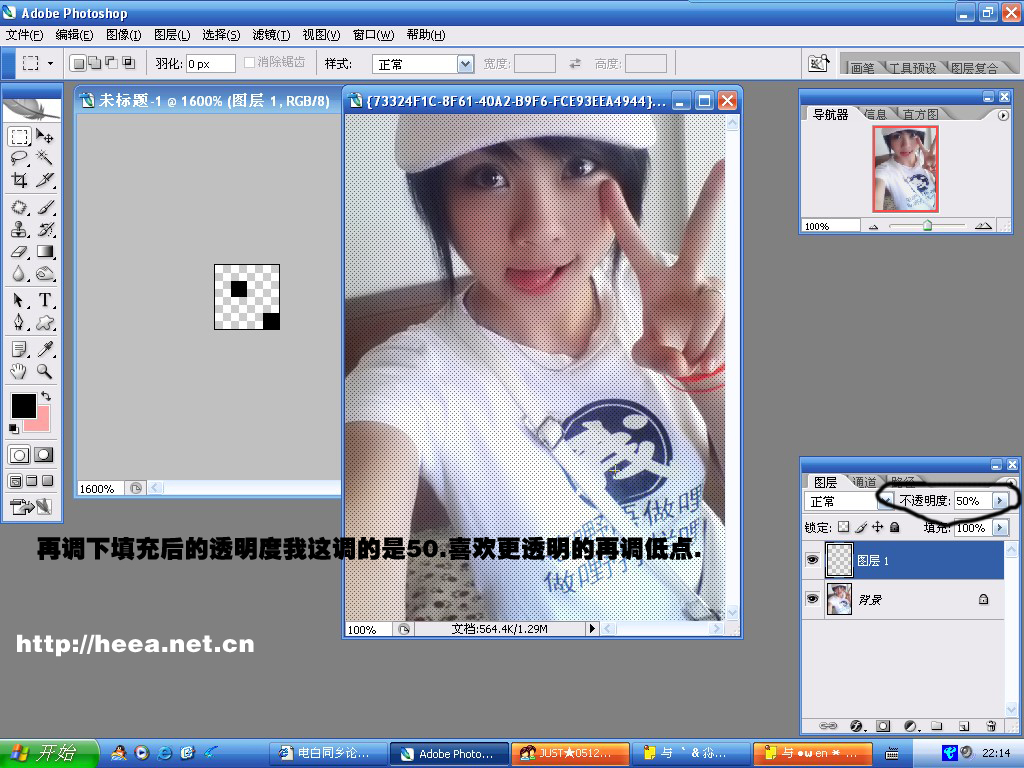This screenshot has width=1024, height=768.
Task: Select the Zoom magnifier tool
Action: click(x=45, y=371)
